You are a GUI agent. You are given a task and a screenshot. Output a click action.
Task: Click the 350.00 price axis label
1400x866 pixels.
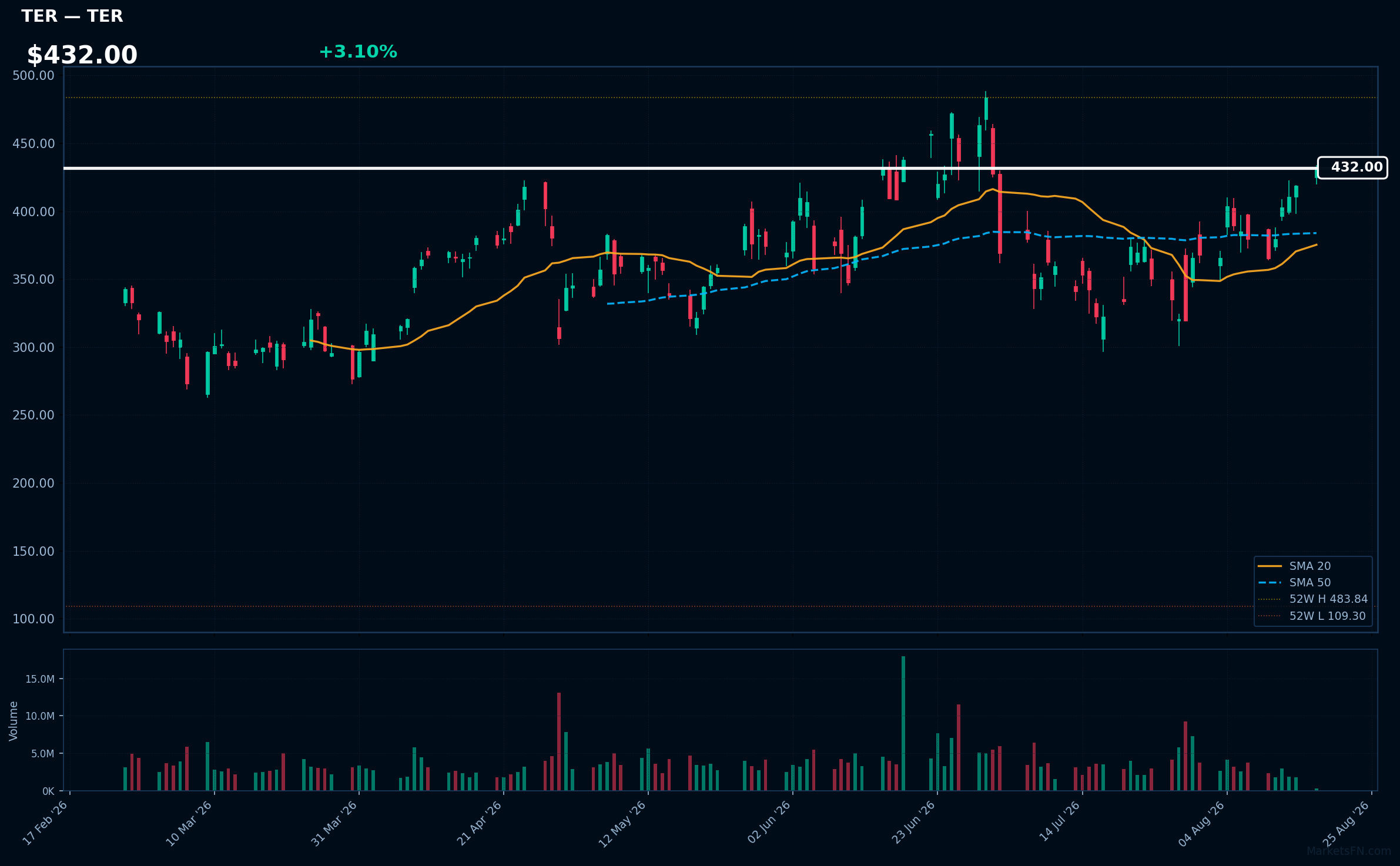34,280
